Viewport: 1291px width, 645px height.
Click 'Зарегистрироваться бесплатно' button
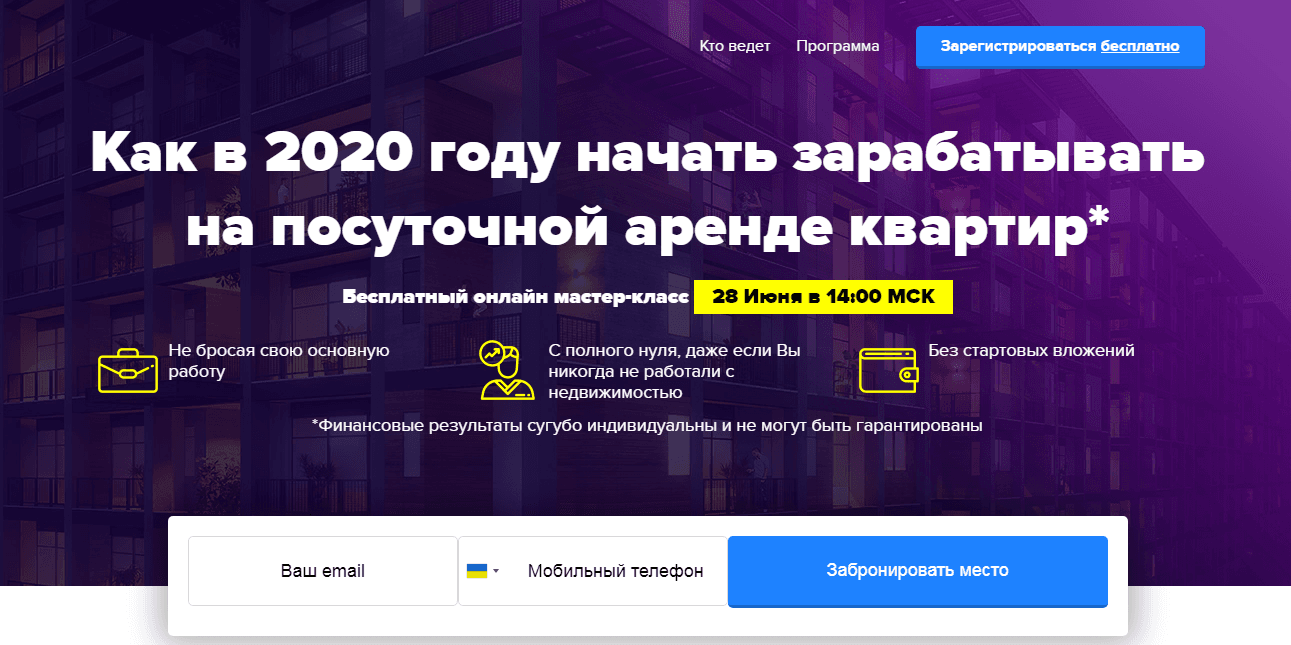coord(1059,46)
